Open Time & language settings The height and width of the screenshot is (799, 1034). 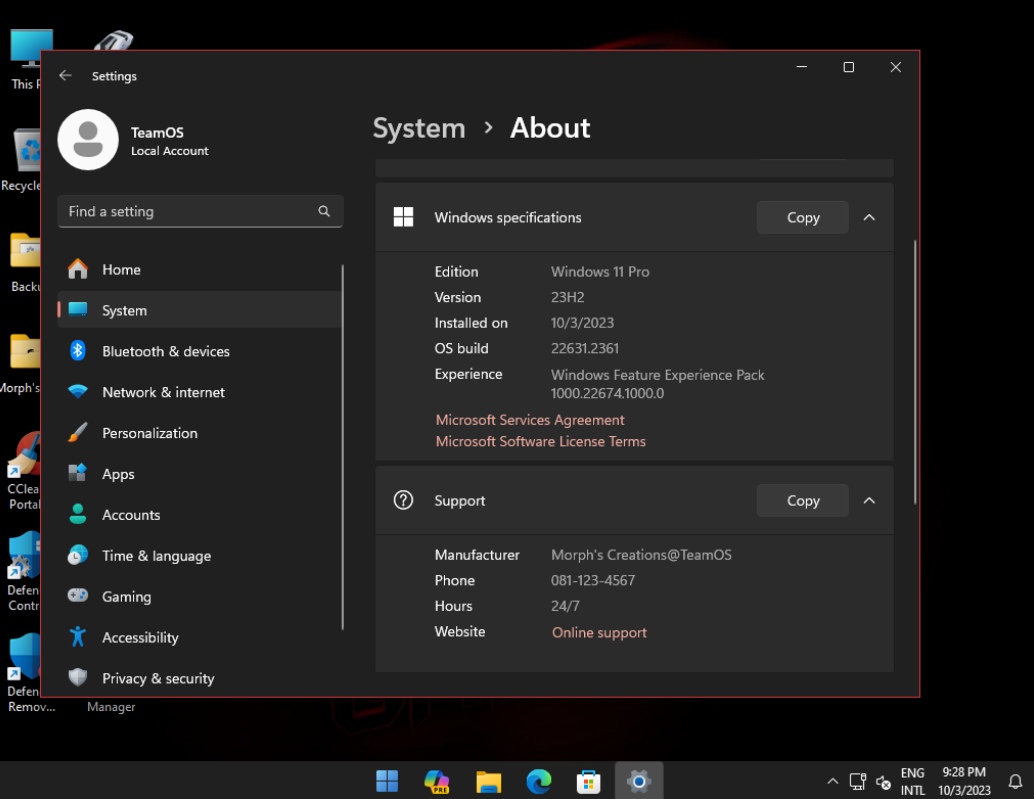coord(199,555)
